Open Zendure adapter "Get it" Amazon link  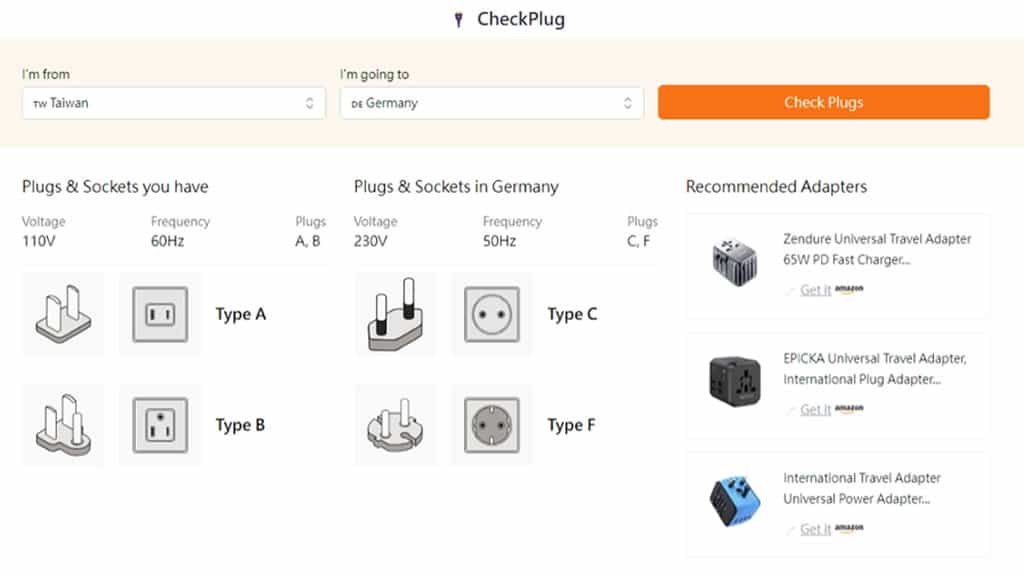[x=816, y=290]
